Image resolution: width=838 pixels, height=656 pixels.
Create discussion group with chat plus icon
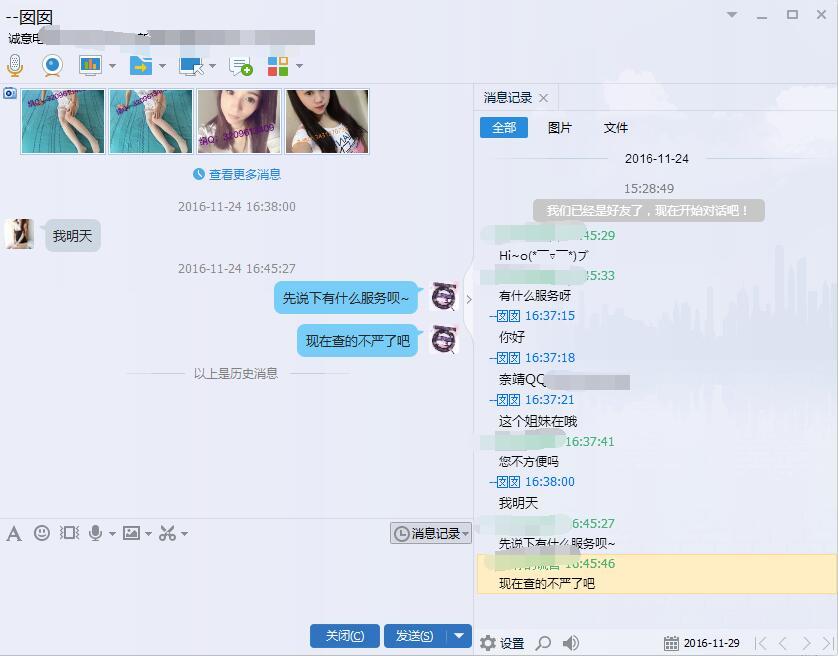click(x=240, y=66)
